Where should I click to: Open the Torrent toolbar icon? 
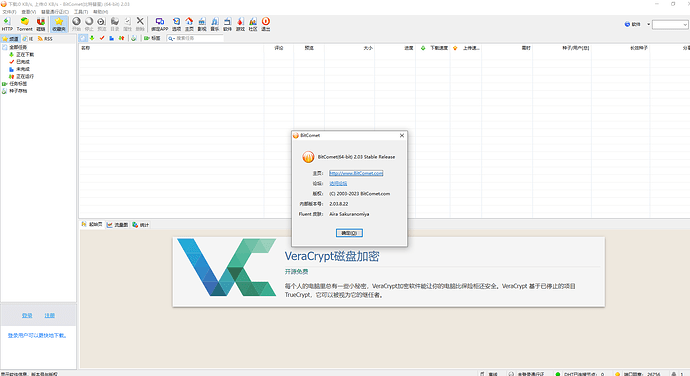tap(25, 24)
